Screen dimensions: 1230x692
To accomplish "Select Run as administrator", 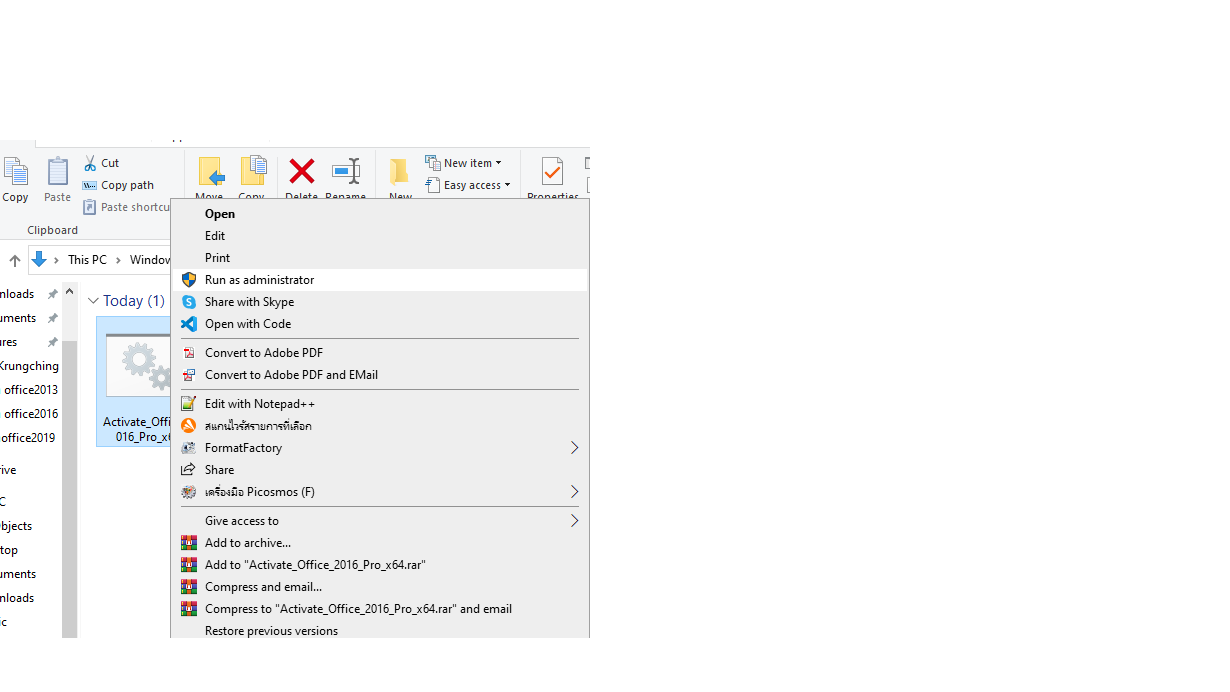I will (x=380, y=280).
